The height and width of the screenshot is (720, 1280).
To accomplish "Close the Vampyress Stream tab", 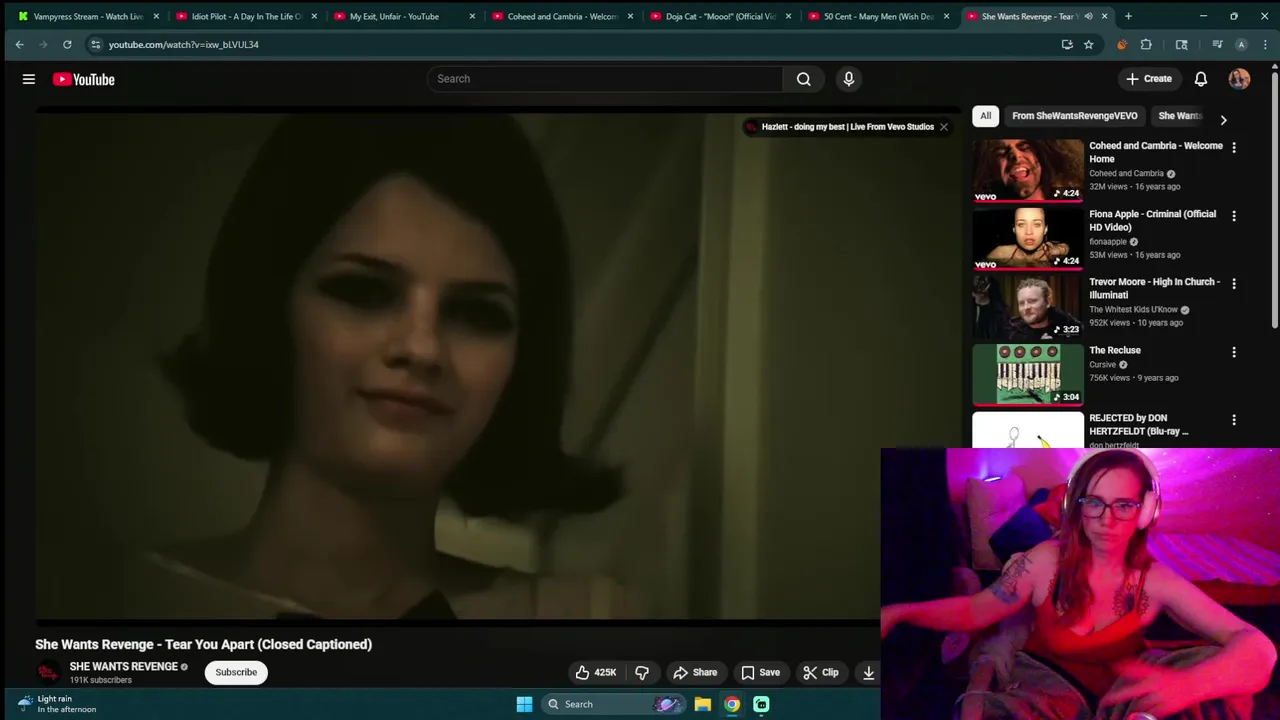I will [156, 16].
